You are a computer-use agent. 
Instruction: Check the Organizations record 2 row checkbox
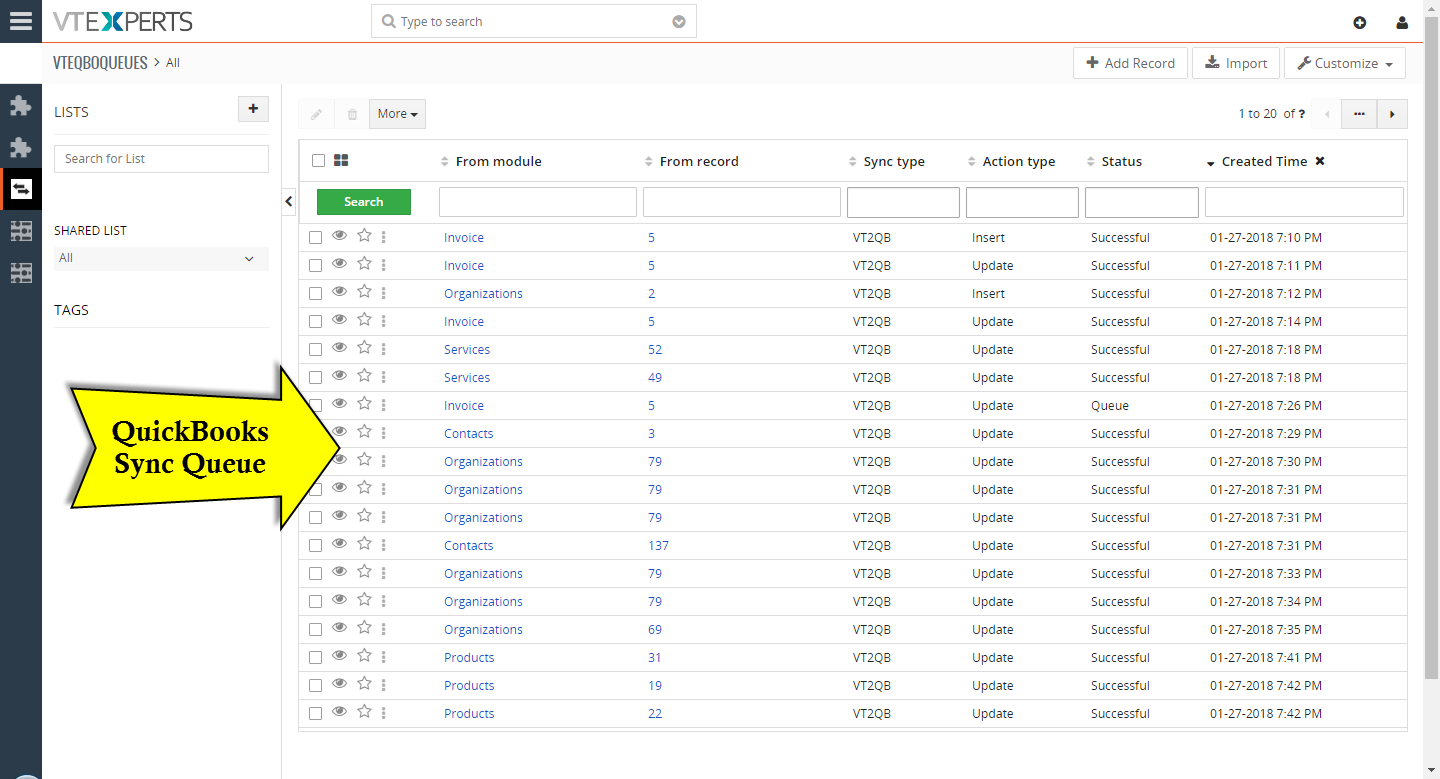[x=315, y=294]
